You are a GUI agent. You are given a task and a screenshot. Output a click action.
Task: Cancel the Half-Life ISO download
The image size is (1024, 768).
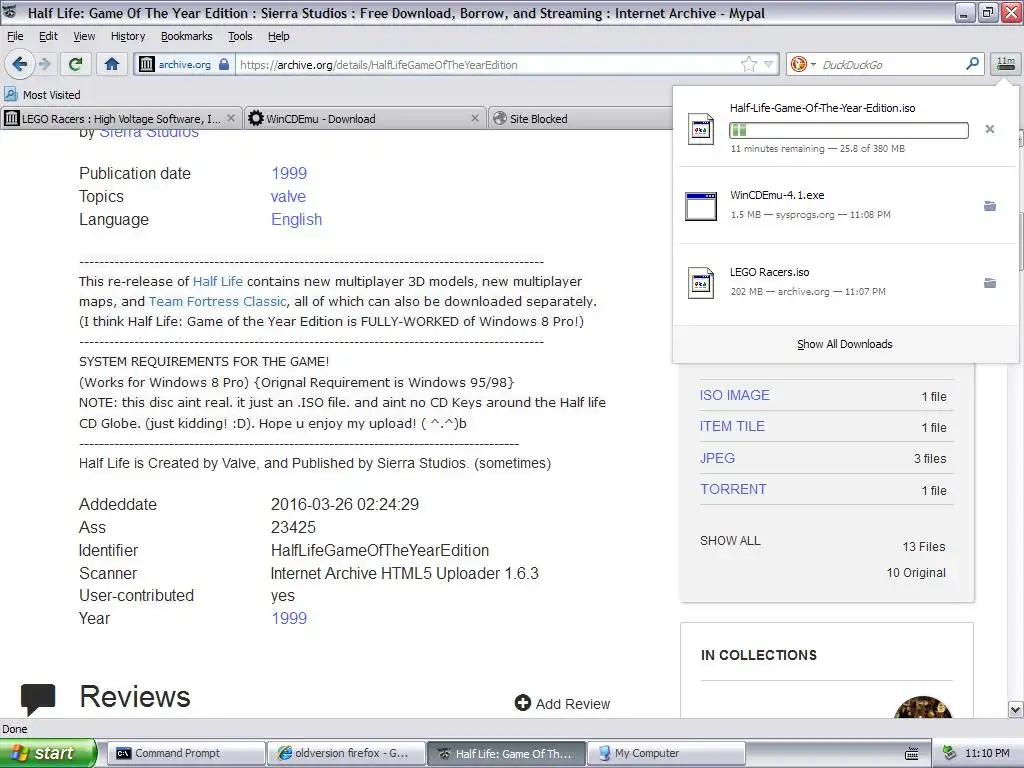(989, 129)
